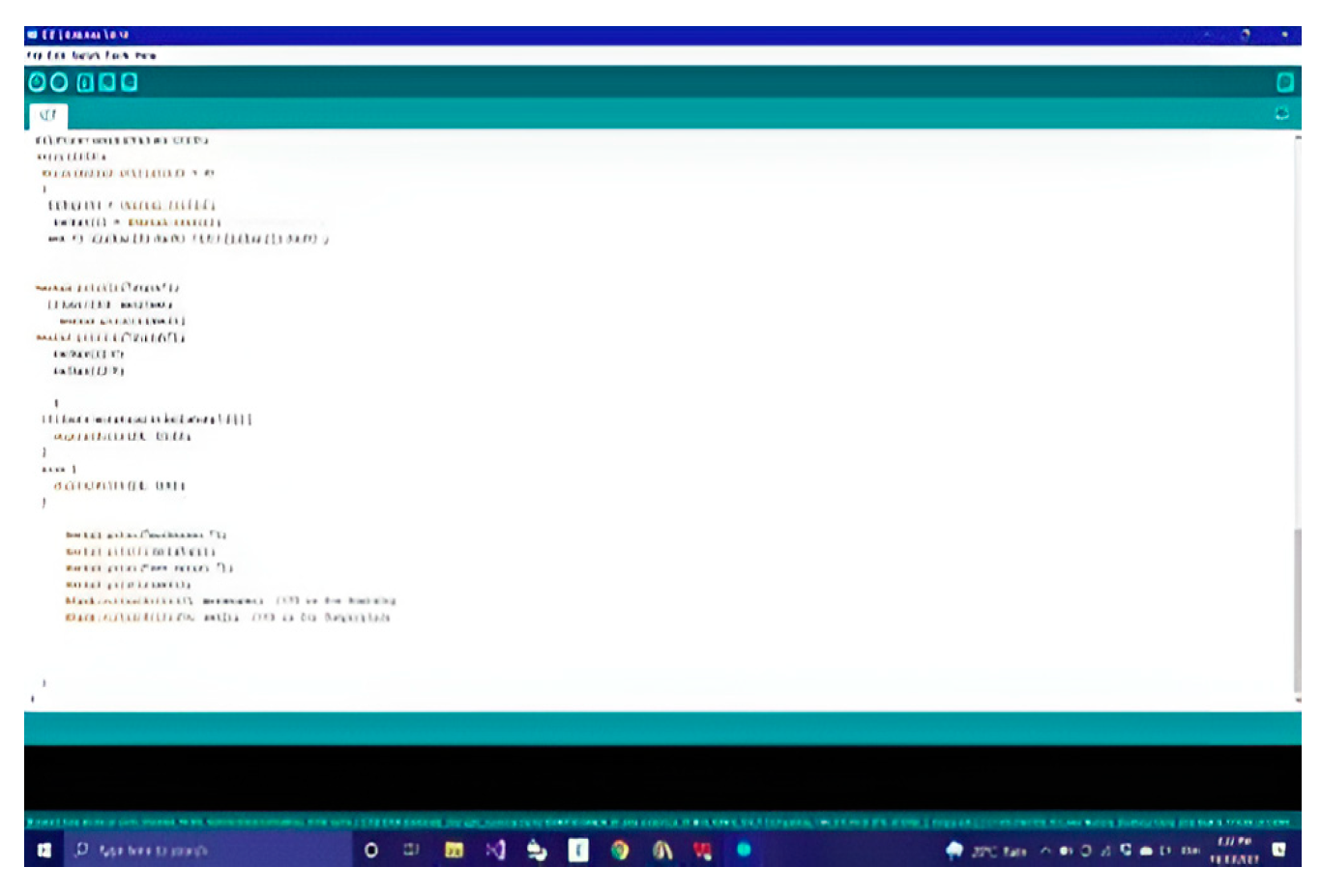This screenshot has width=1321, height=896.
Task: Launch Google Chrome from the taskbar
Action: click(620, 851)
